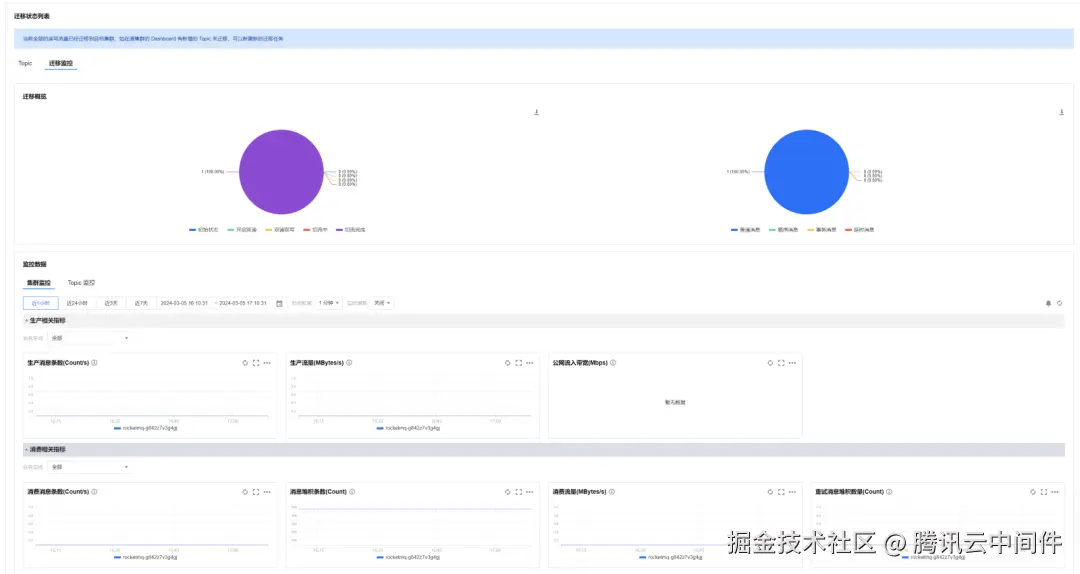Download the blue pie chart data
This screenshot has height=574, width=1080.
1061,112
